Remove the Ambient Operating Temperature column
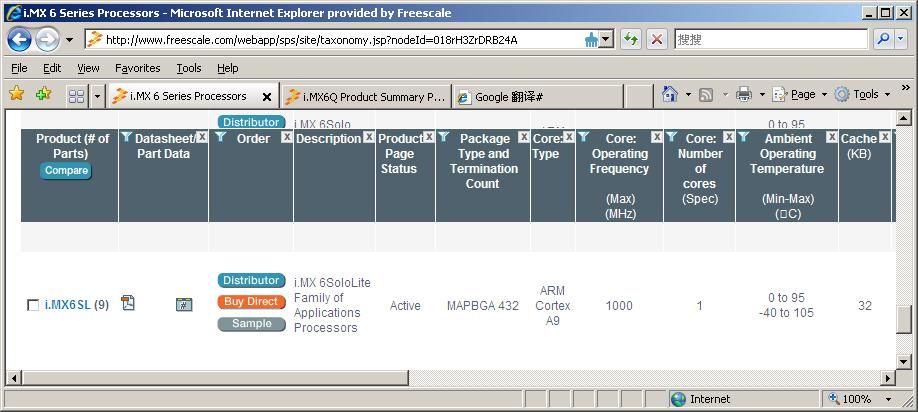The width and height of the screenshot is (918, 412). 832,137
